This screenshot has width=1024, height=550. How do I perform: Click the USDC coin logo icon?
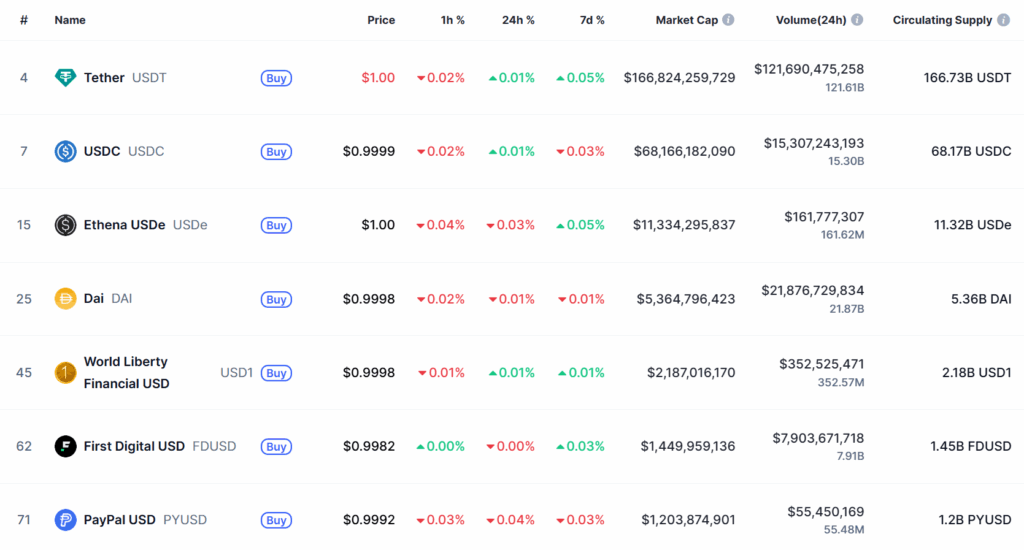coord(65,151)
